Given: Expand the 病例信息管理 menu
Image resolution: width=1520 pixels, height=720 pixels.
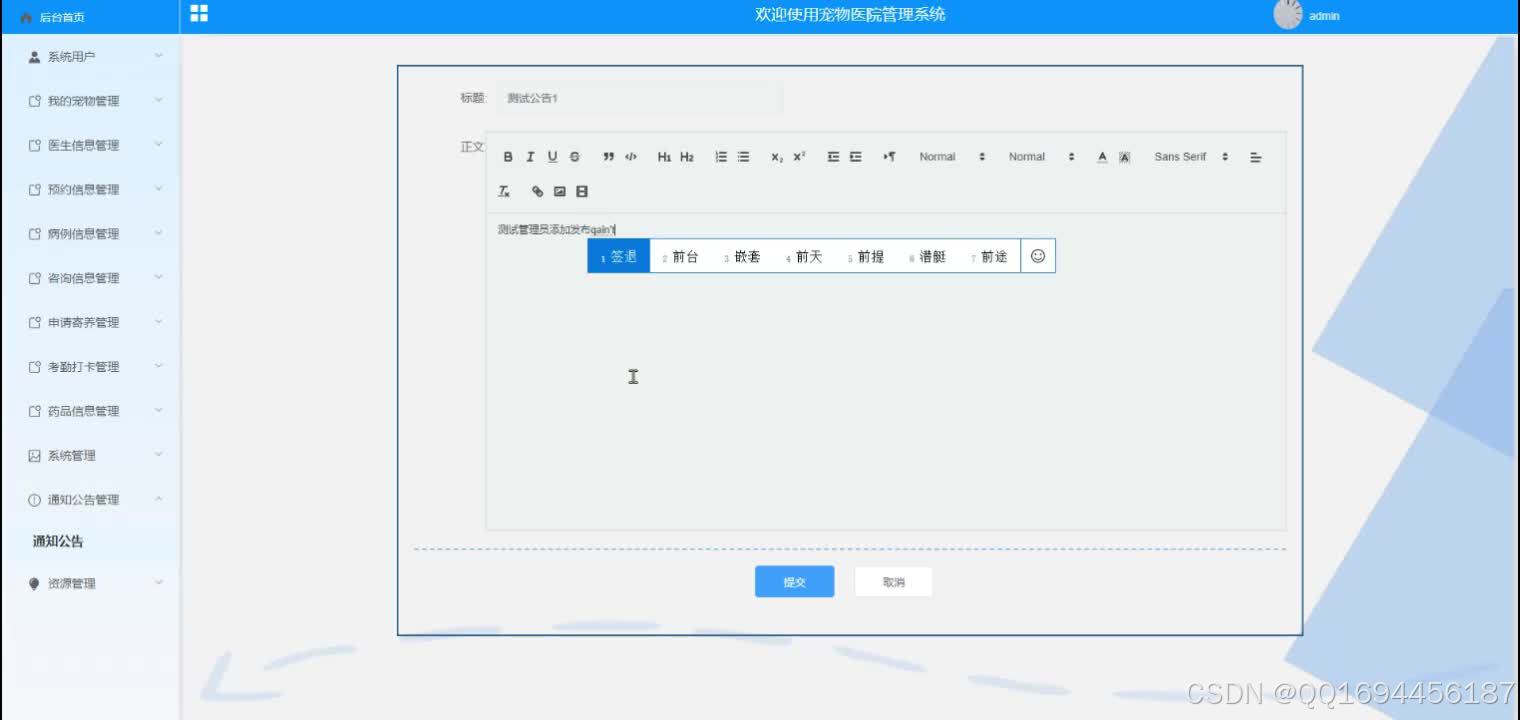Looking at the screenshot, I should coord(90,234).
